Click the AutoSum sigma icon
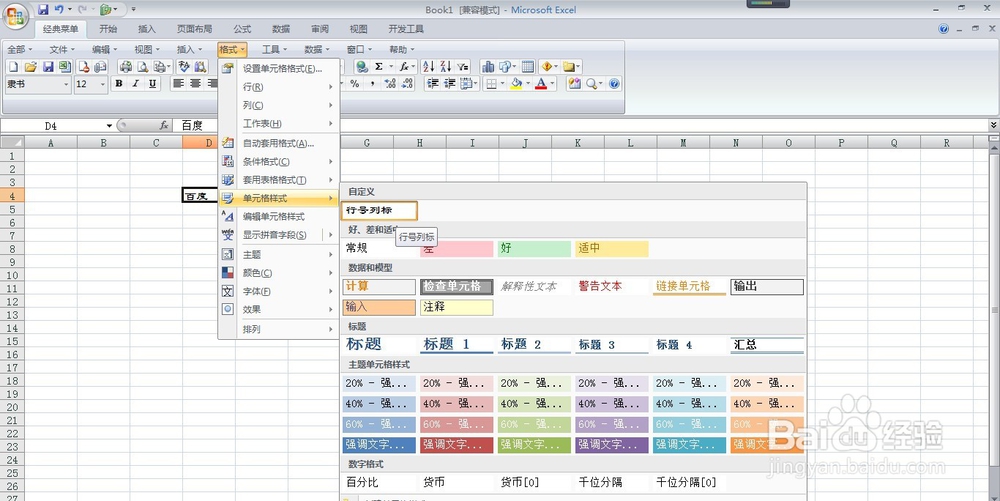This screenshot has height=501, width=1000. (x=379, y=66)
